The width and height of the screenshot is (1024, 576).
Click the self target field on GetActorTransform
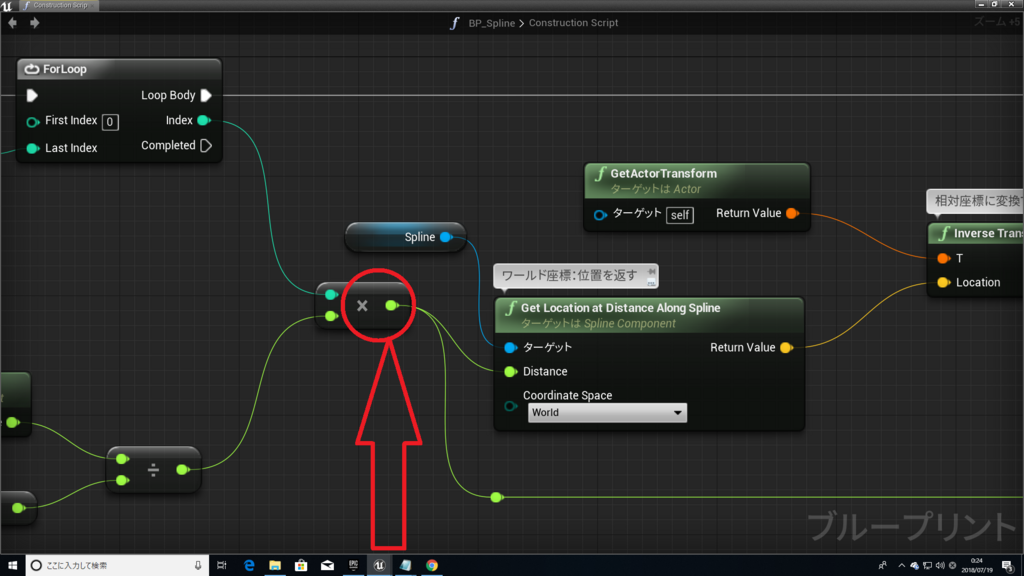pyautogui.click(x=680, y=215)
